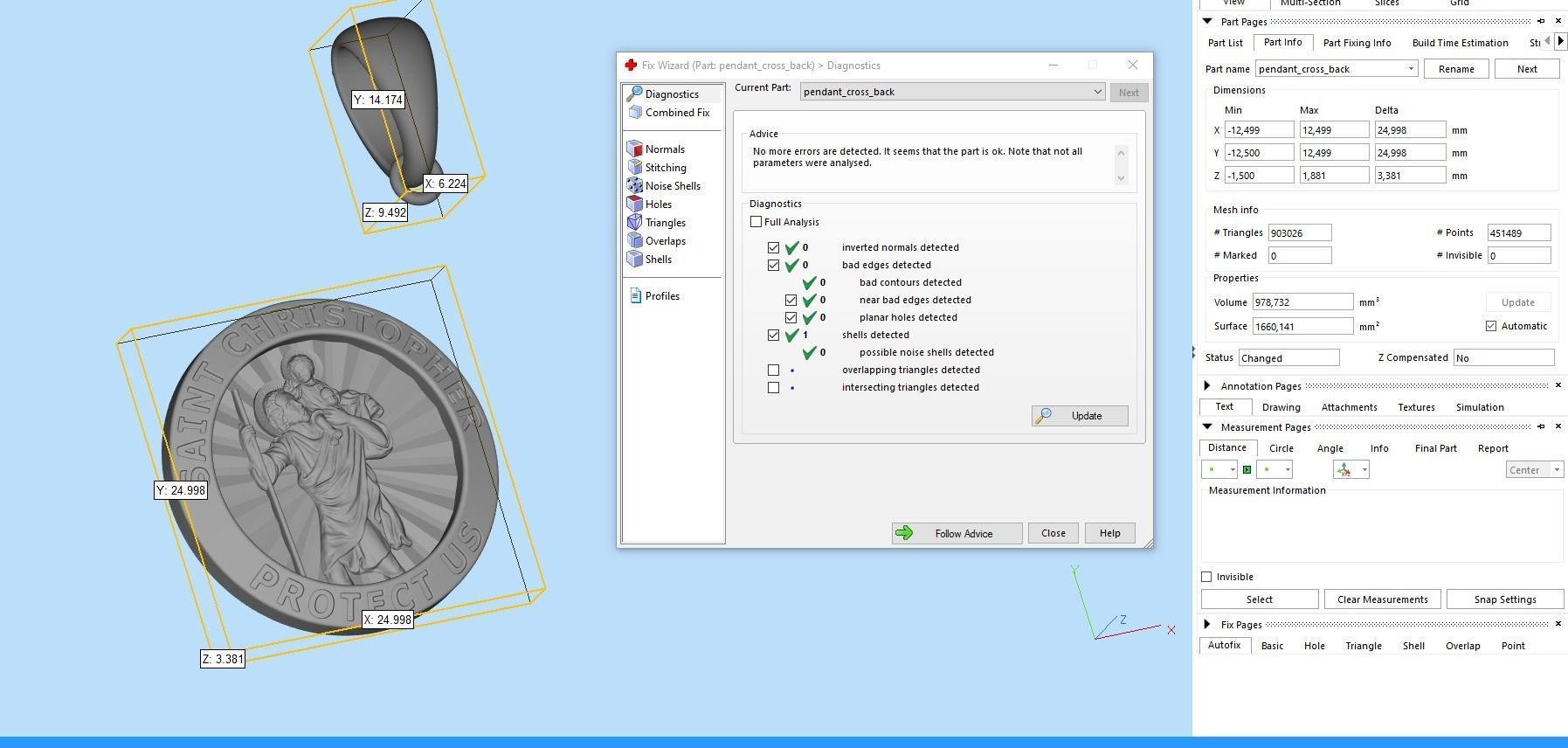Expand the Fix Pages panel

pos(1207,624)
